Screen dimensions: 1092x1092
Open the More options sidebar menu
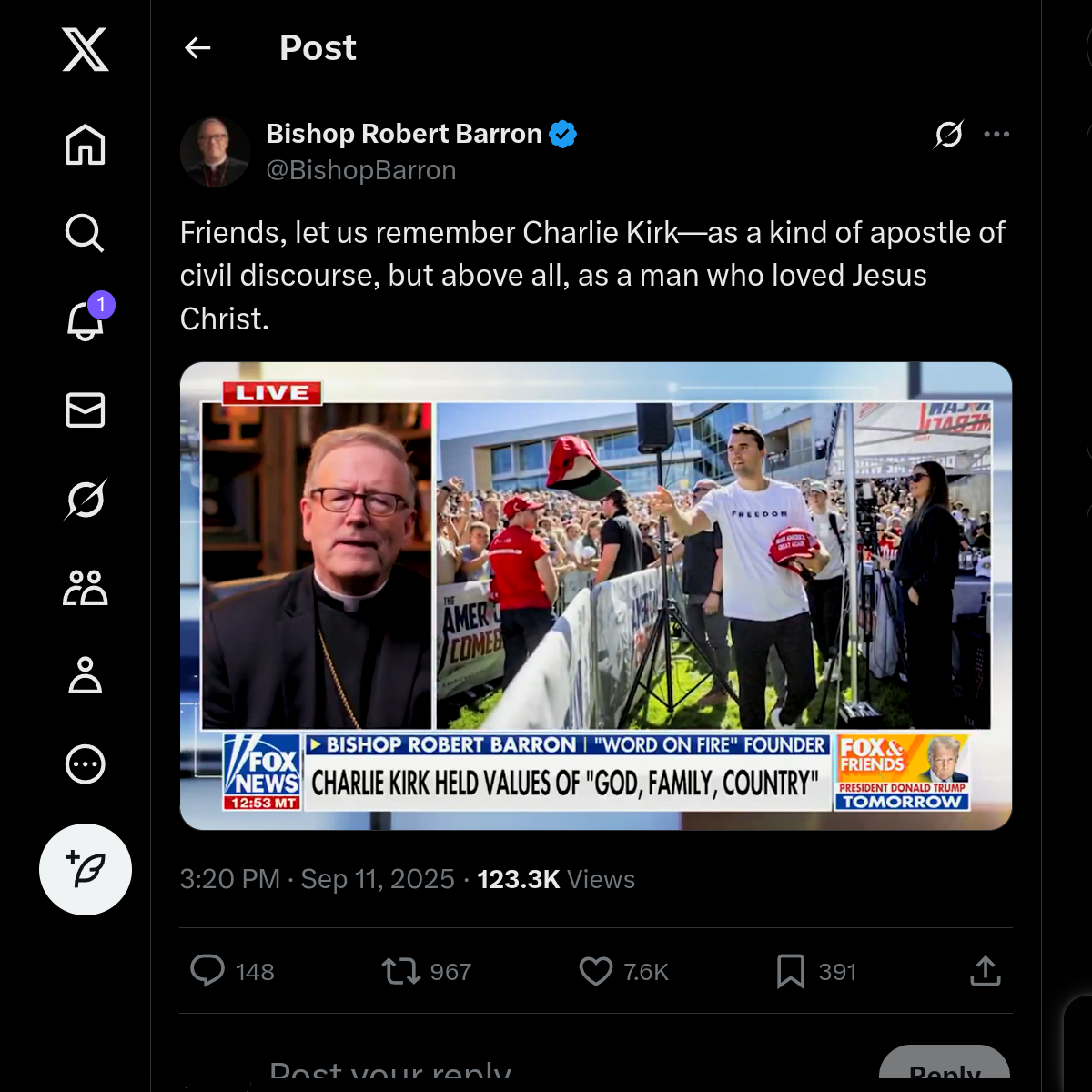click(86, 764)
